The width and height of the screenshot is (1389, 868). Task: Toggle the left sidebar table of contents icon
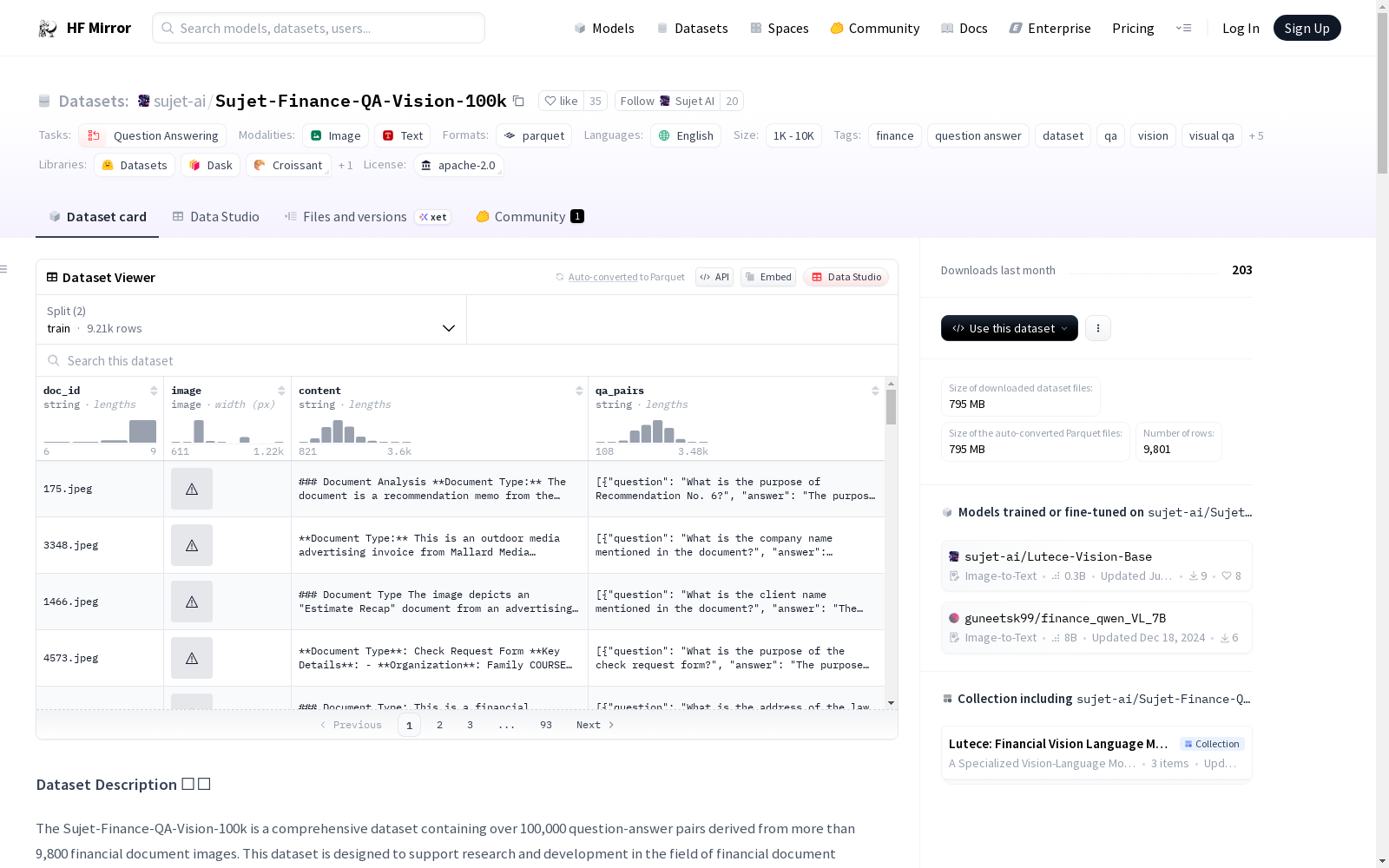tap(3, 269)
